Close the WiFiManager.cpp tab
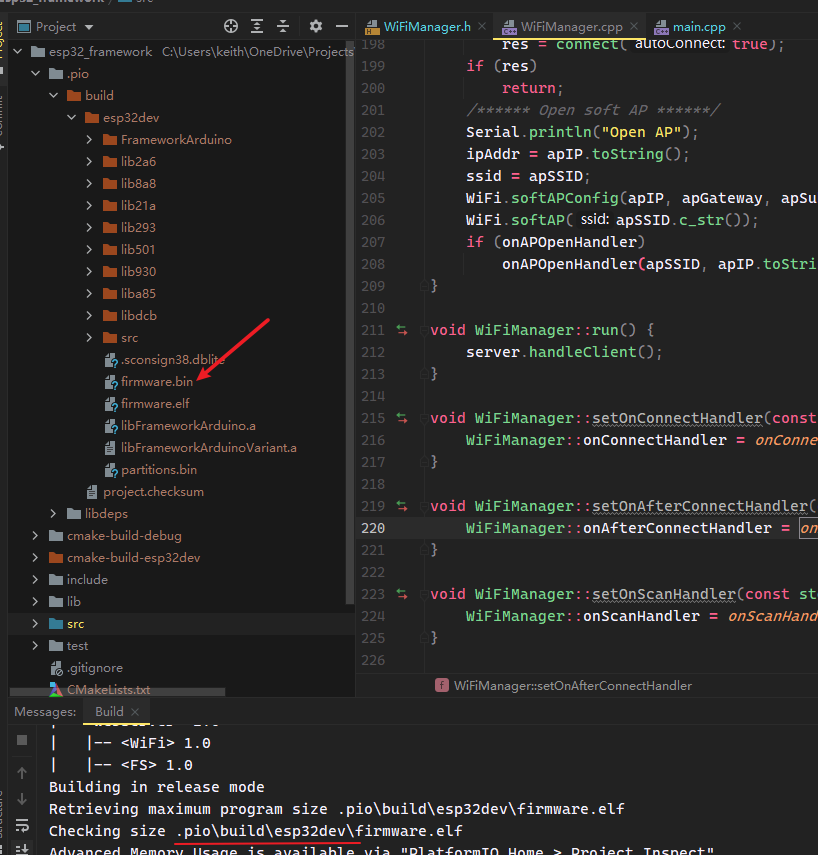The height and width of the screenshot is (855, 818). click(x=634, y=26)
